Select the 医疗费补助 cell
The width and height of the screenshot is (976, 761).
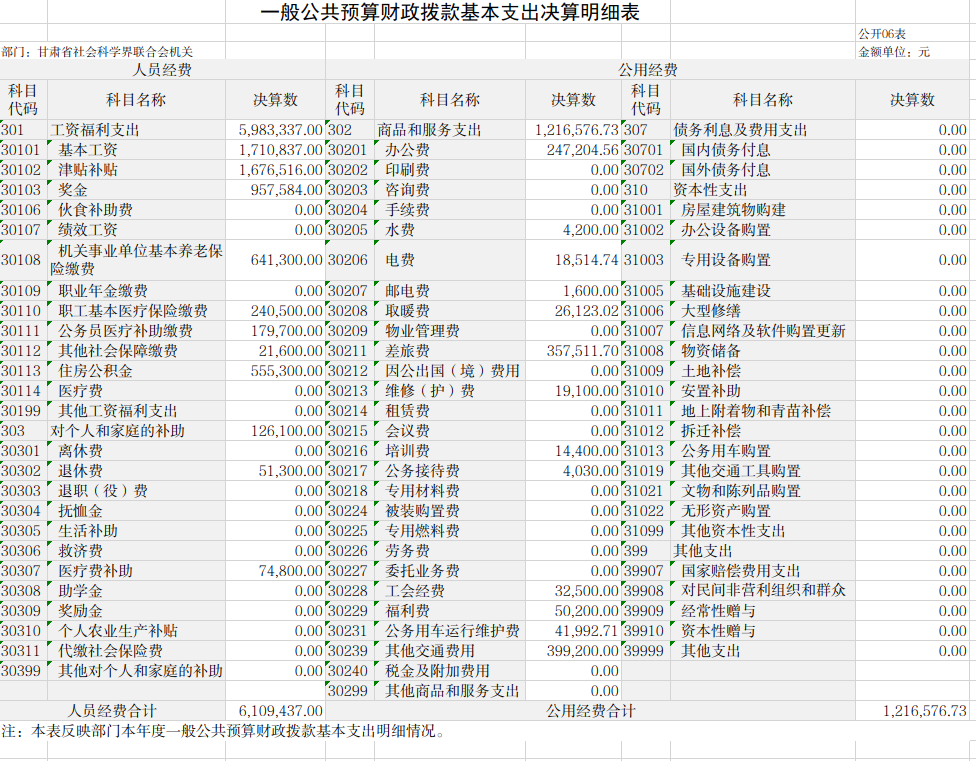(136, 571)
